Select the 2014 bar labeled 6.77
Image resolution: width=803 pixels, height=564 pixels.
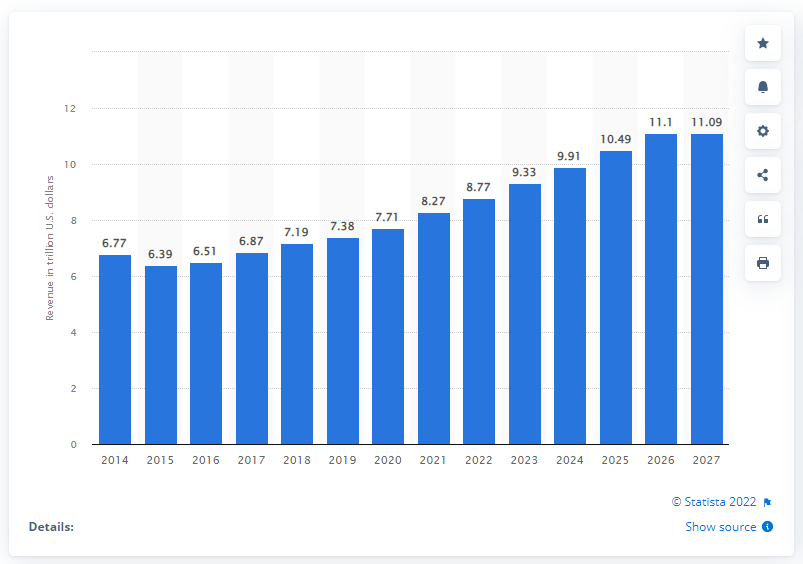[115, 349]
